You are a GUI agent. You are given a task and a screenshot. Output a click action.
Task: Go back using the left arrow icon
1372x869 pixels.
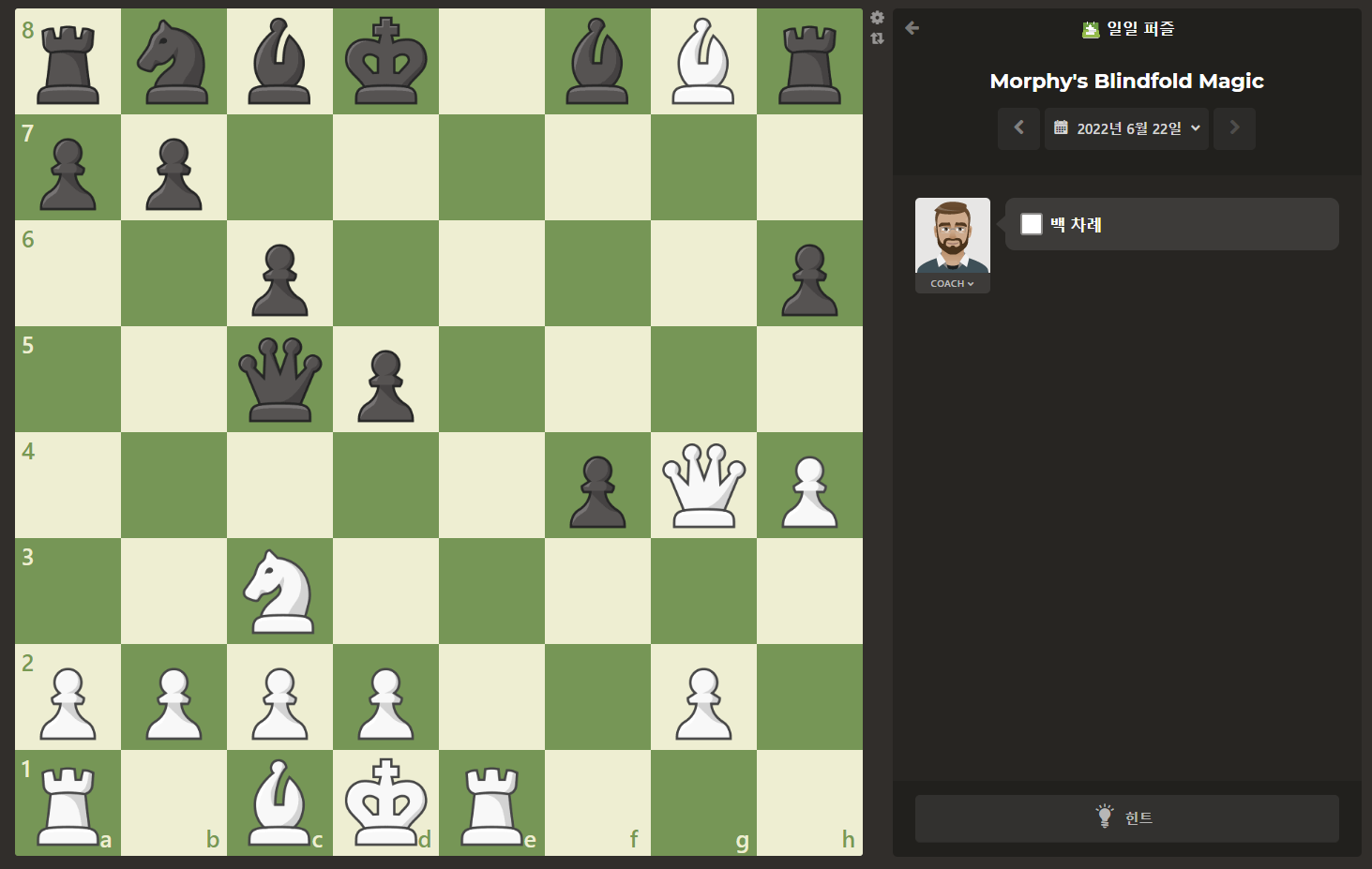(912, 28)
